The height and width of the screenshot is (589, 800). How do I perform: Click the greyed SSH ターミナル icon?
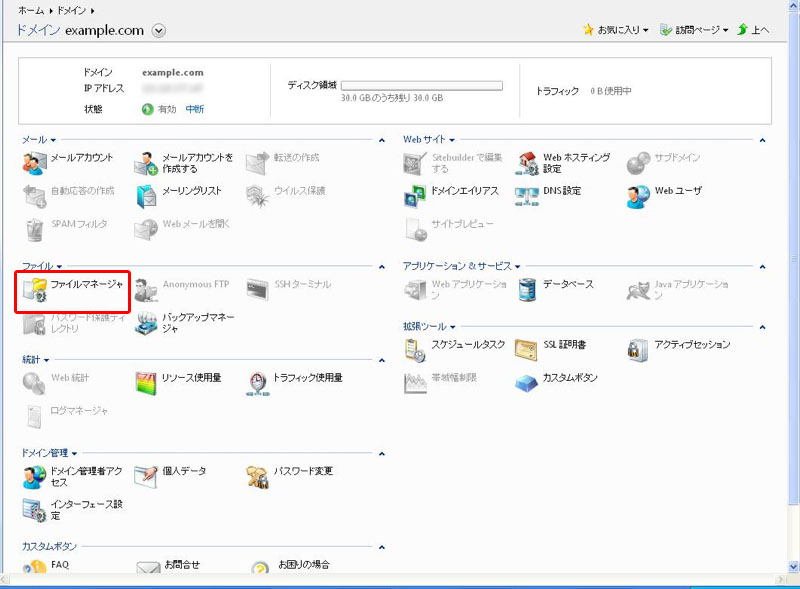pyautogui.click(x=258, y=289)
